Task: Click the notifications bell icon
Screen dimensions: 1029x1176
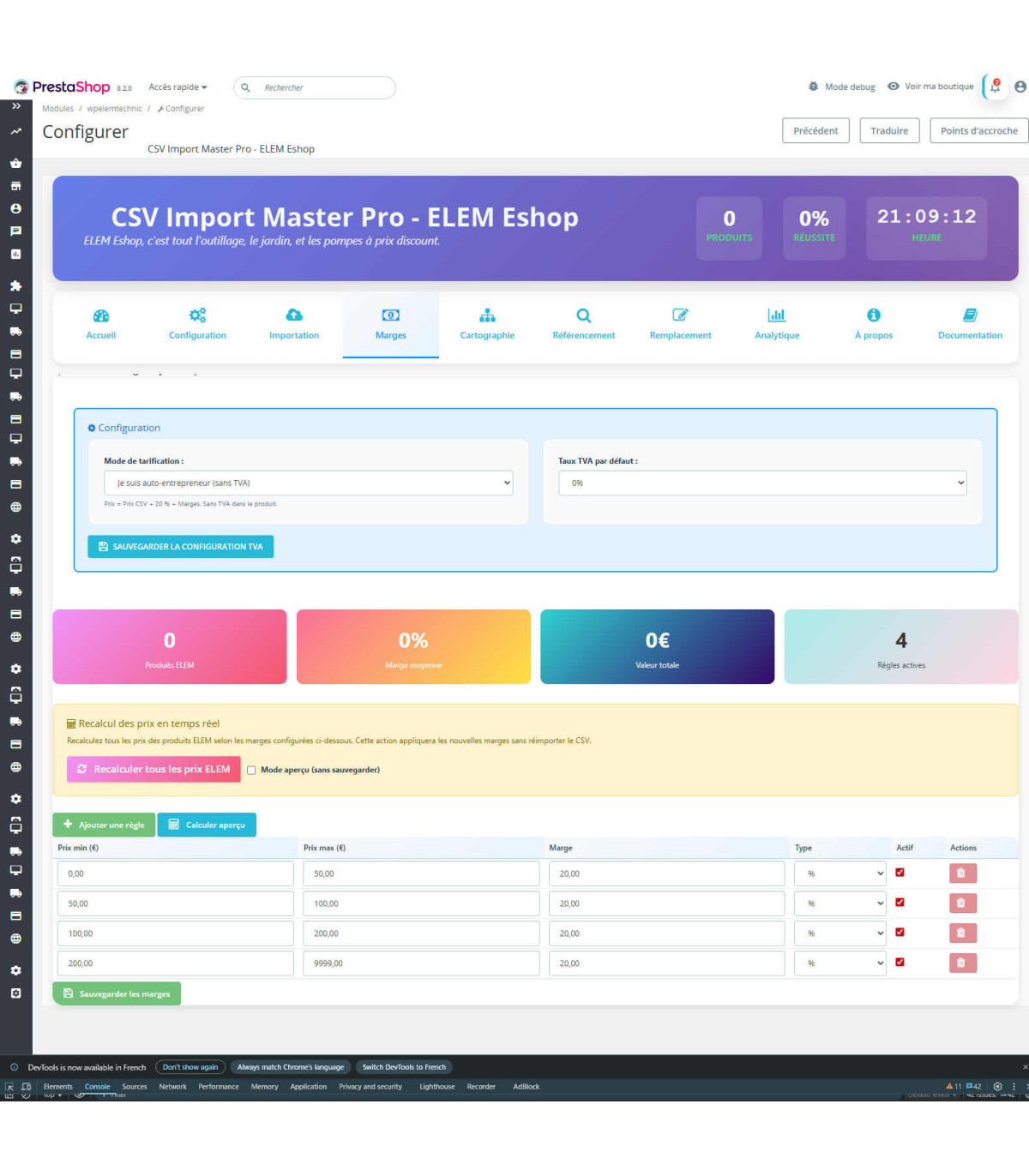Action: click(x=995, y=87)
